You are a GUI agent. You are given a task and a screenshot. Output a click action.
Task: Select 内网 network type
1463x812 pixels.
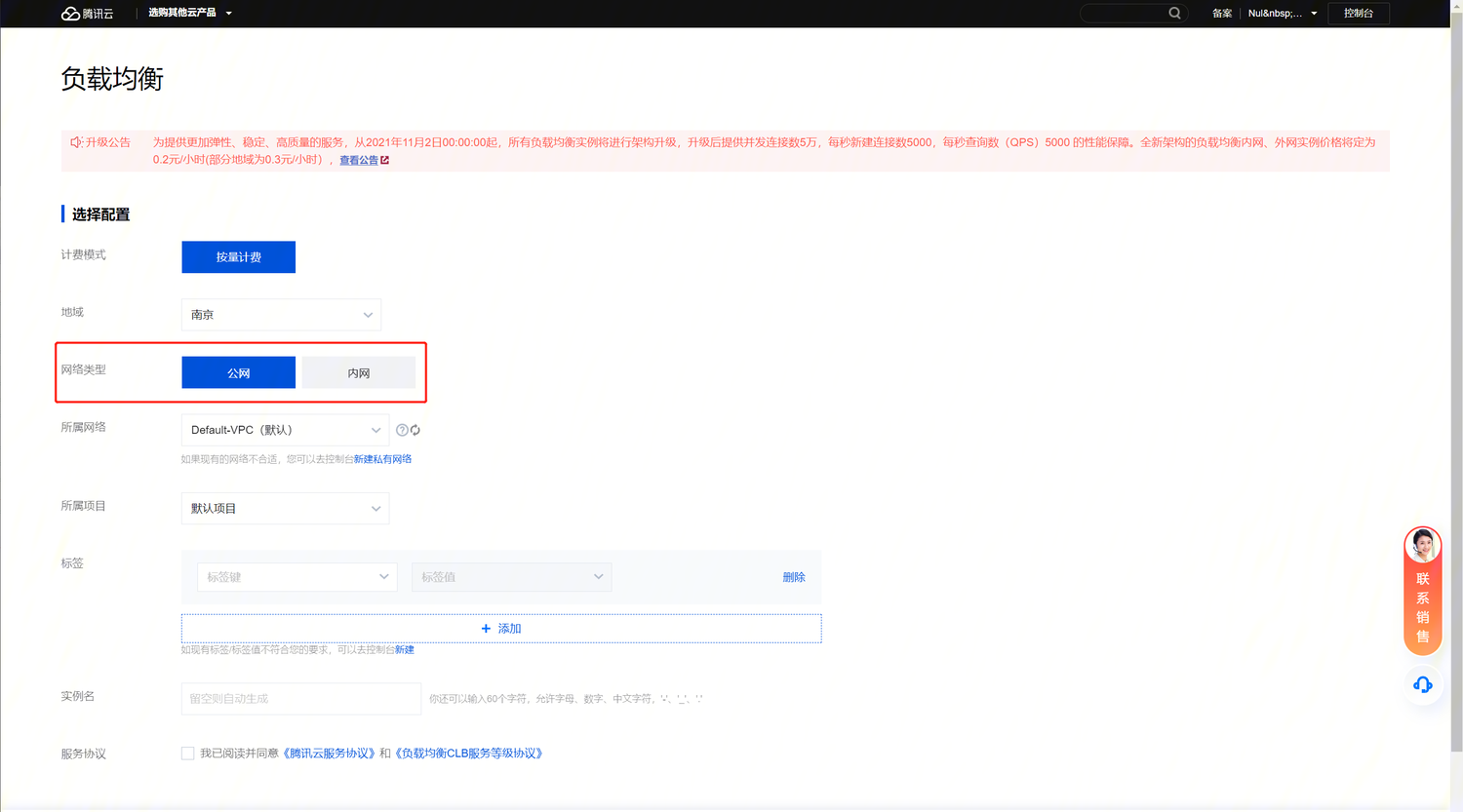358,373
